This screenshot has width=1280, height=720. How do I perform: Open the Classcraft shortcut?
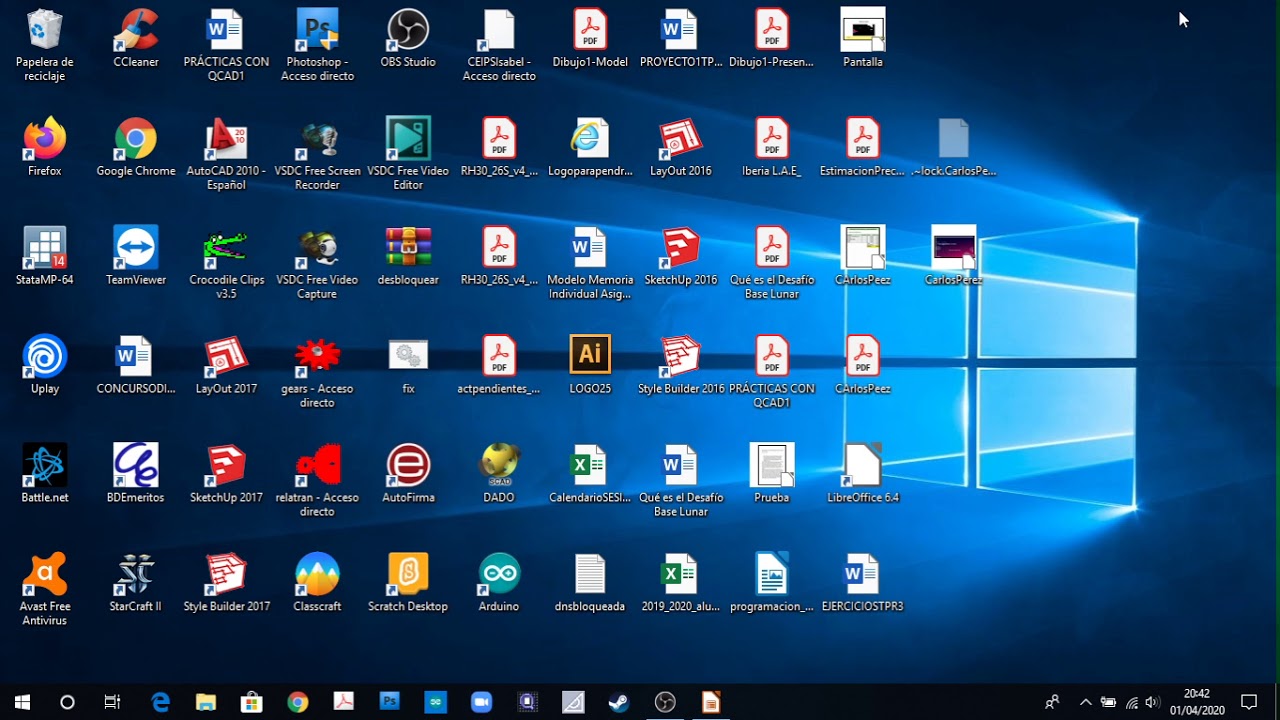click(317, 575)
